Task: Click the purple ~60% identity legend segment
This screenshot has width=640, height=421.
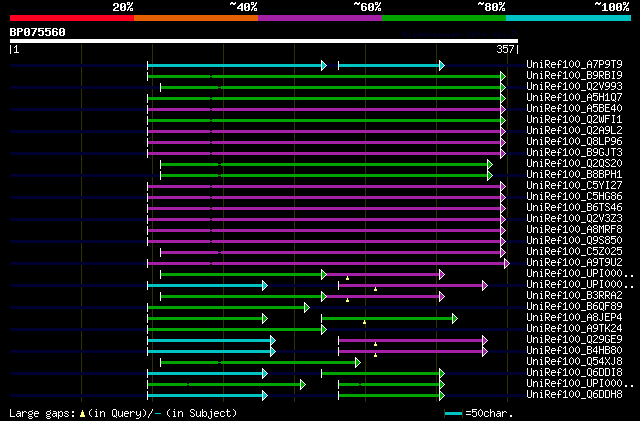Action: (320, 18)
